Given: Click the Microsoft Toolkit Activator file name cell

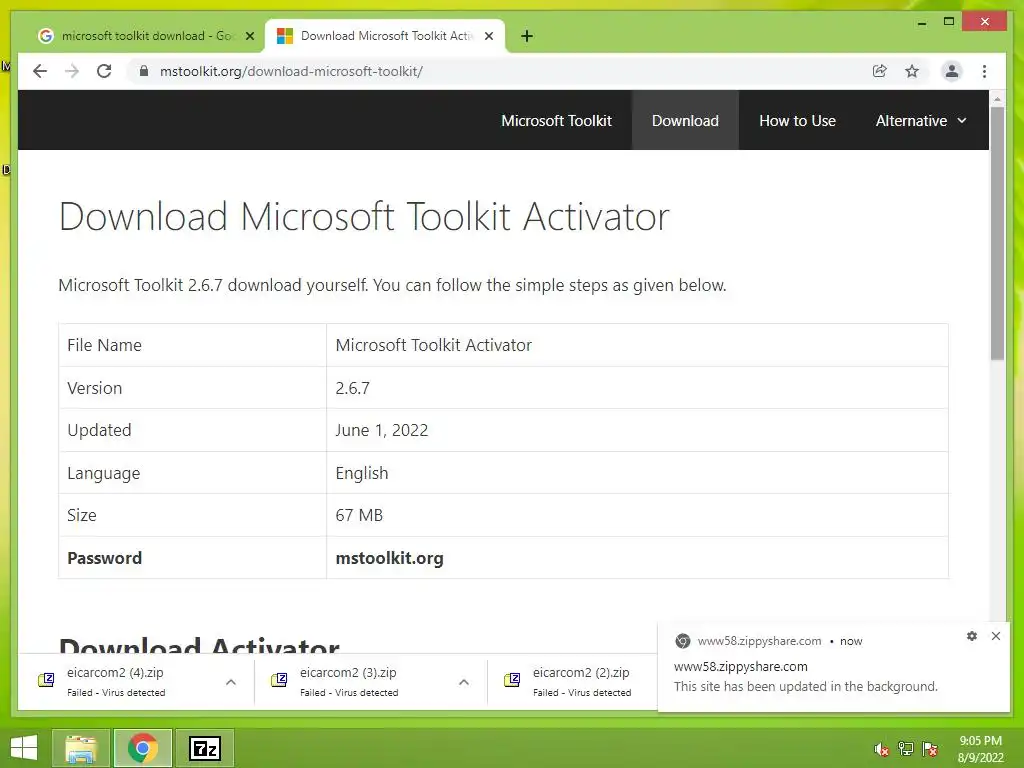Looking at the screenshot, I should (x=637, y=345).
